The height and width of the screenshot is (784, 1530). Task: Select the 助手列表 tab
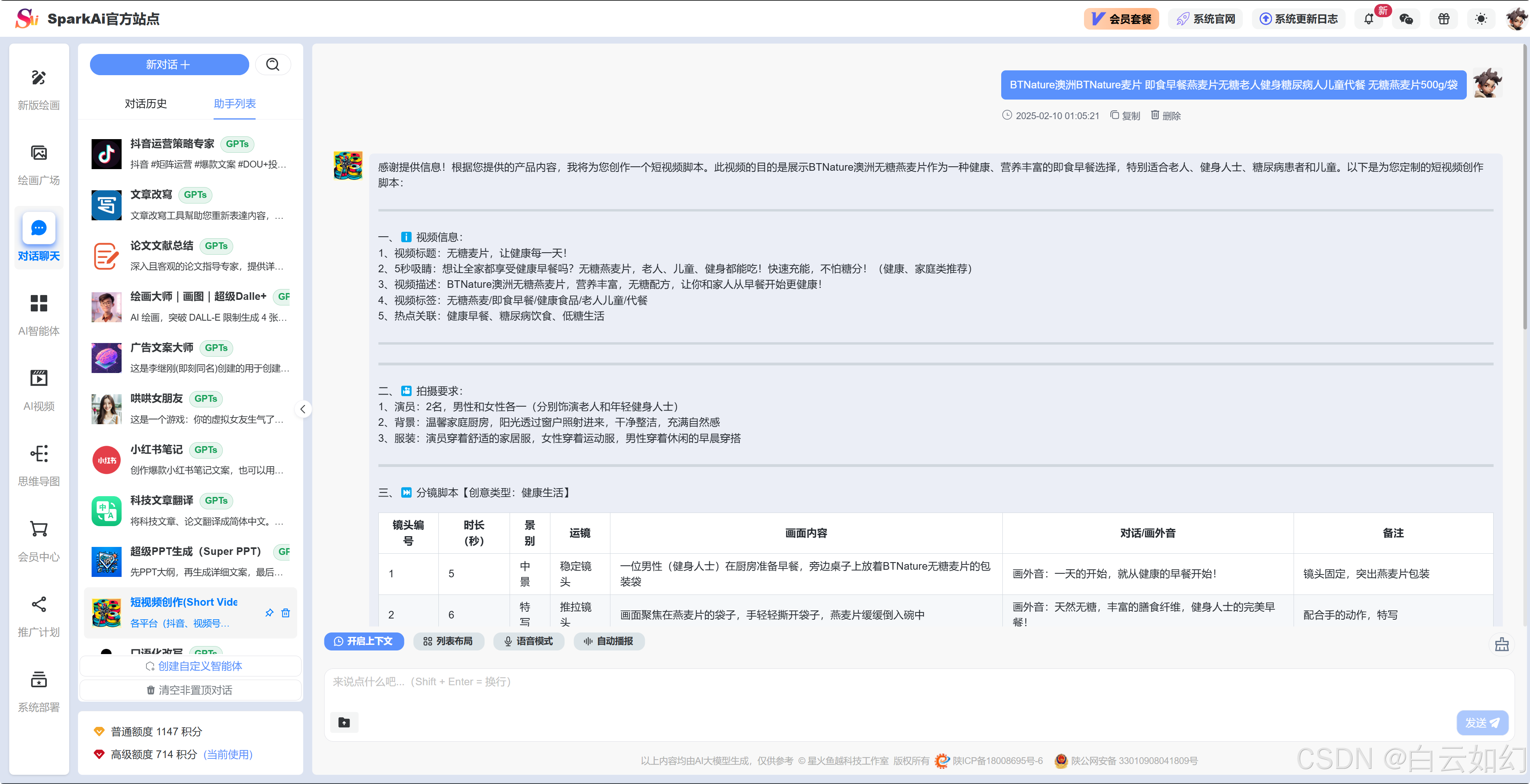(235, 104)
